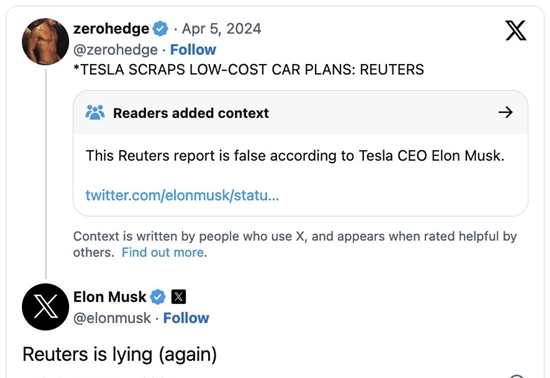This screenshot has width=550, height=378.
Task: Click the zerohedge display name
Action: tap(111, 29)
